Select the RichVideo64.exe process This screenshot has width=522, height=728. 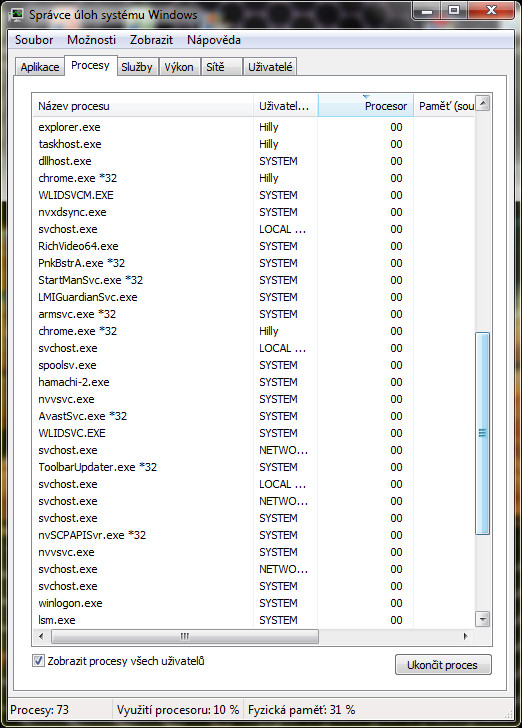[254, 246]
